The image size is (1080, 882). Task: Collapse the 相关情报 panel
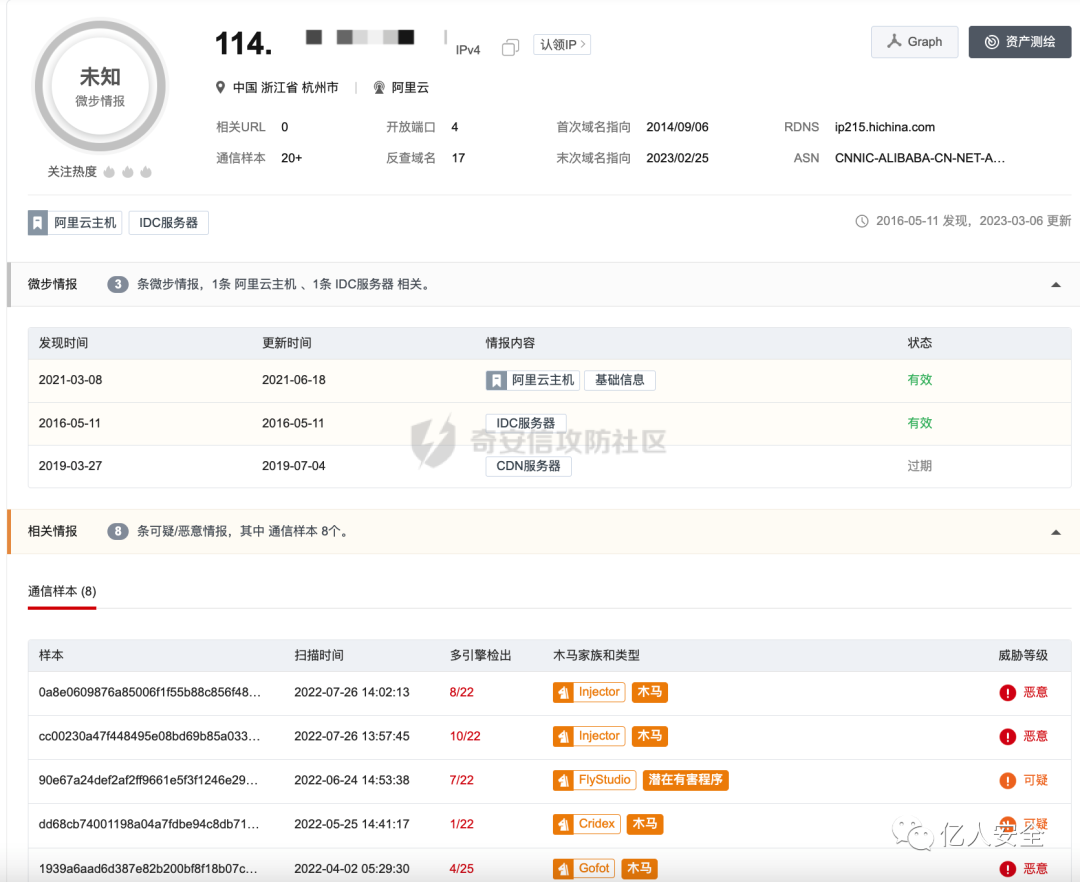click(x=1056, y=531)
